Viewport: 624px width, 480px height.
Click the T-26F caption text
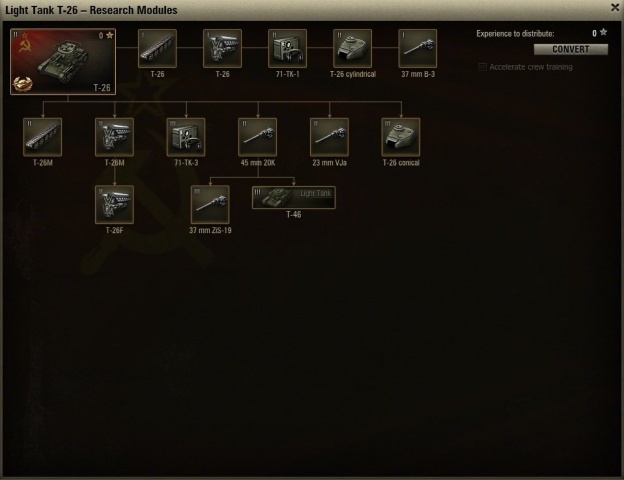114,230
